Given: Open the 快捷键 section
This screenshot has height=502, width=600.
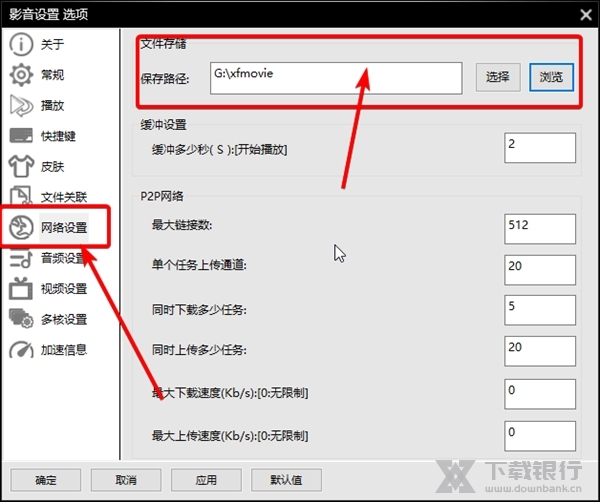Looking at the screenshot, I should 58,136.
